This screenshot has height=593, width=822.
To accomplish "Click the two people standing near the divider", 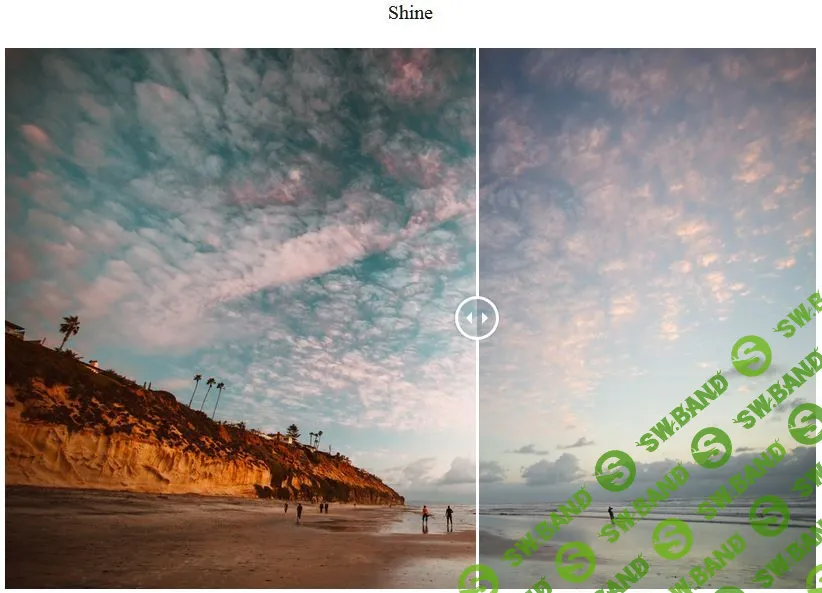I will pyautogui.click(x=437, y=518).
